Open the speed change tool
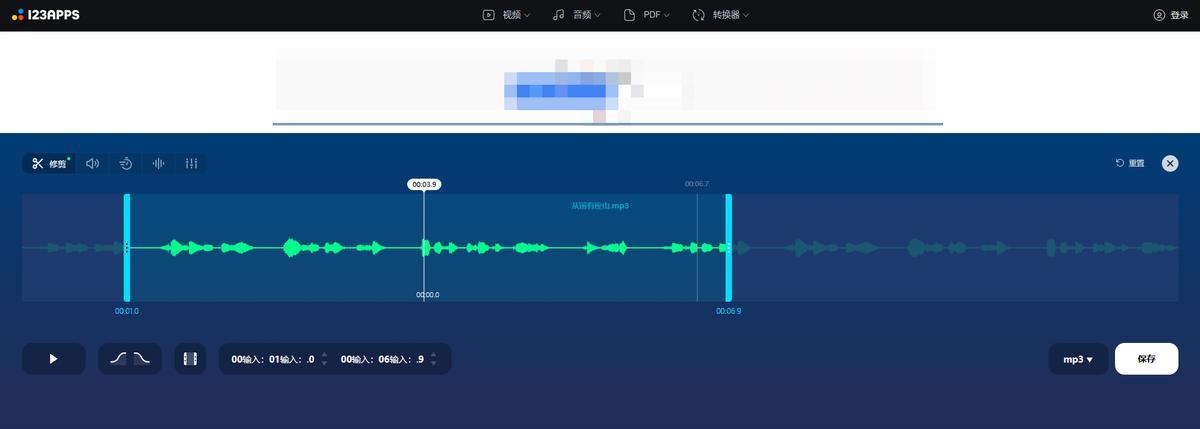This screenshot has width=1200, height=429. point(126,163)
